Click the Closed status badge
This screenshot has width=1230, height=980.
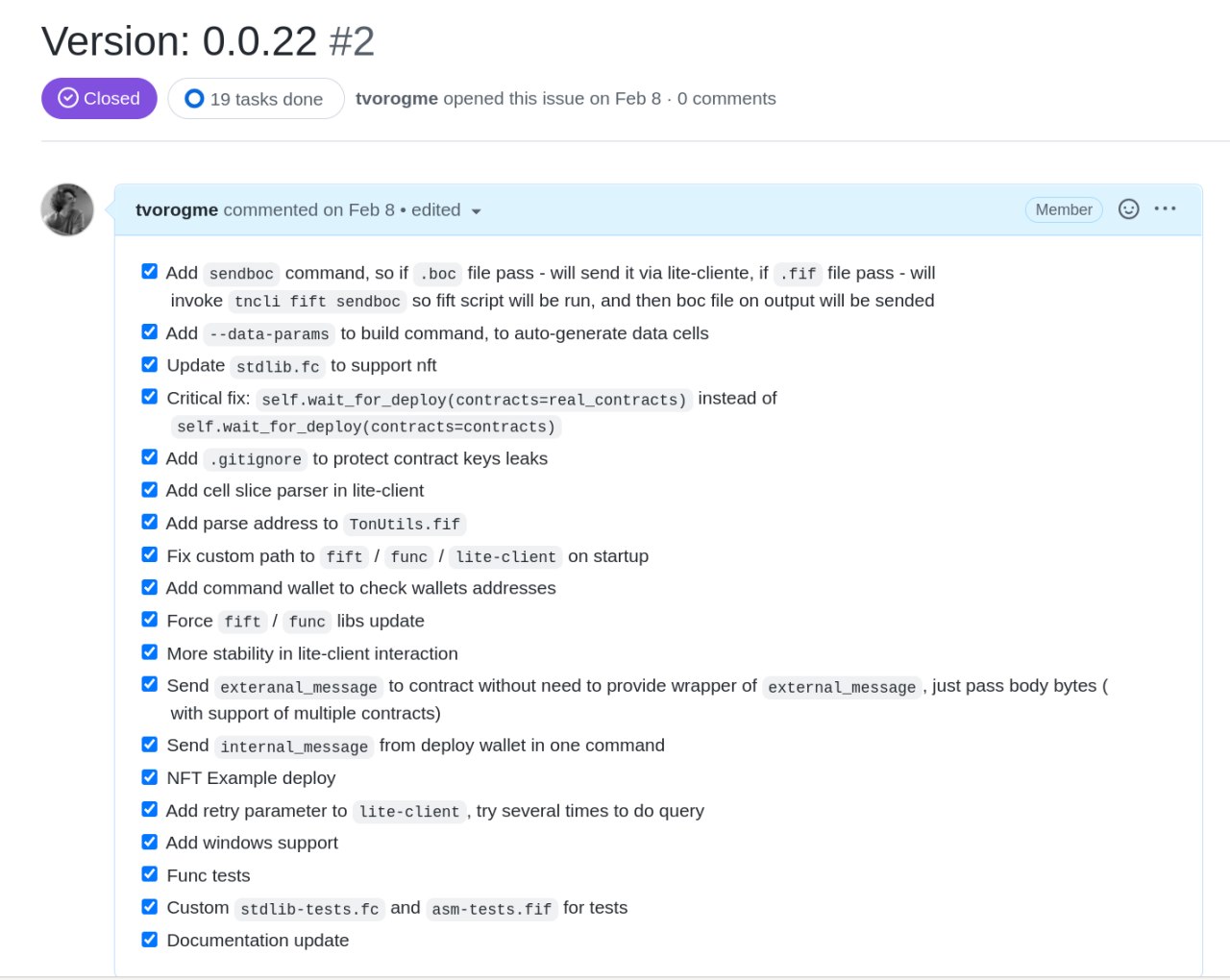point(99,98)
